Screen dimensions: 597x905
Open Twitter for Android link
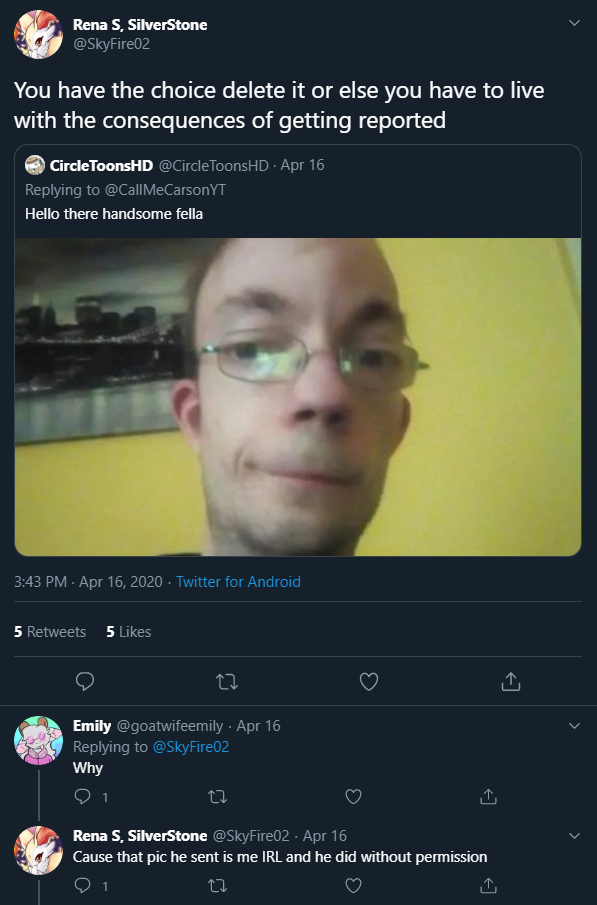pos(238,582)
